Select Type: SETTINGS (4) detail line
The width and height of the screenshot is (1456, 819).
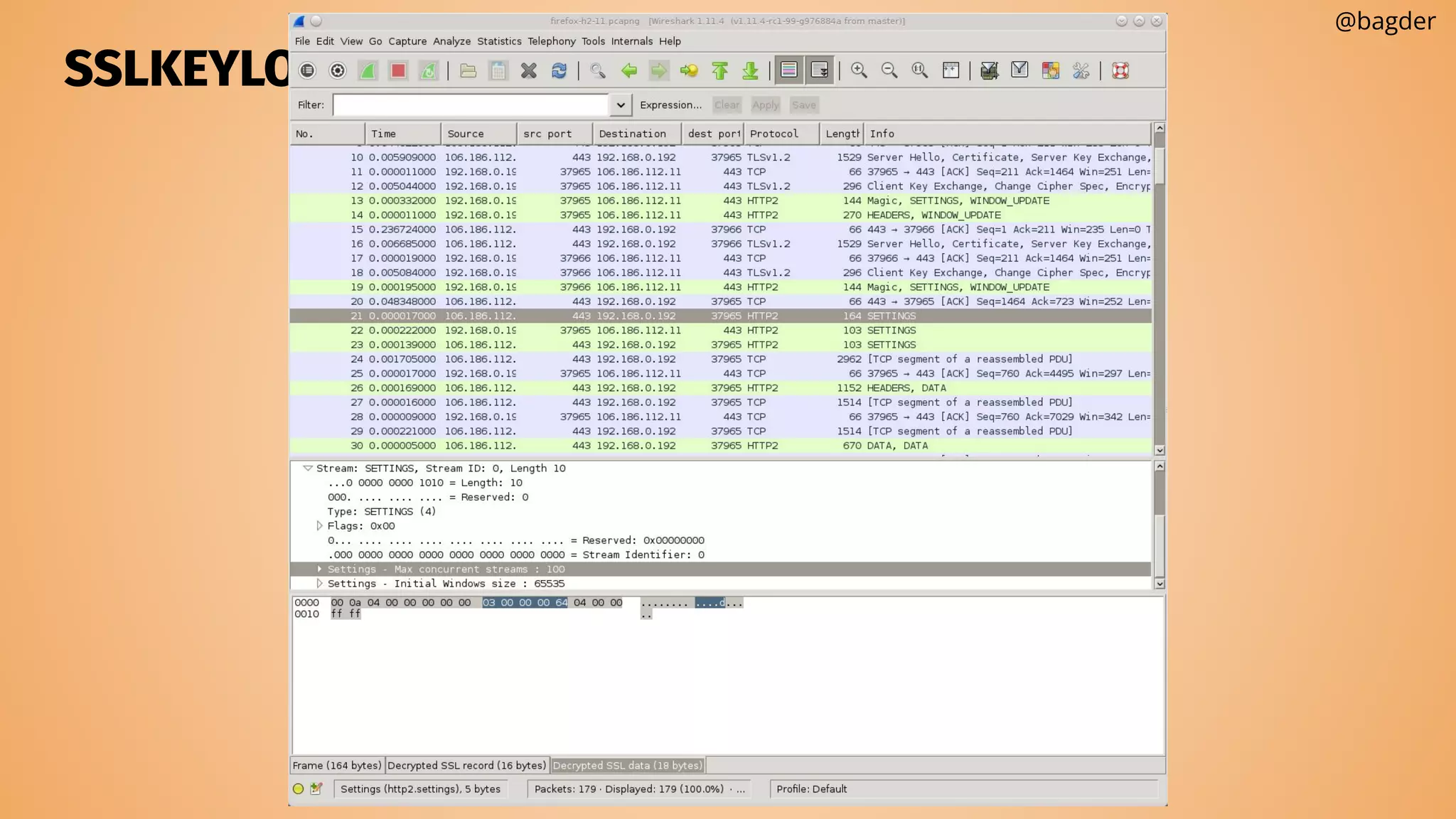[381, 511]
